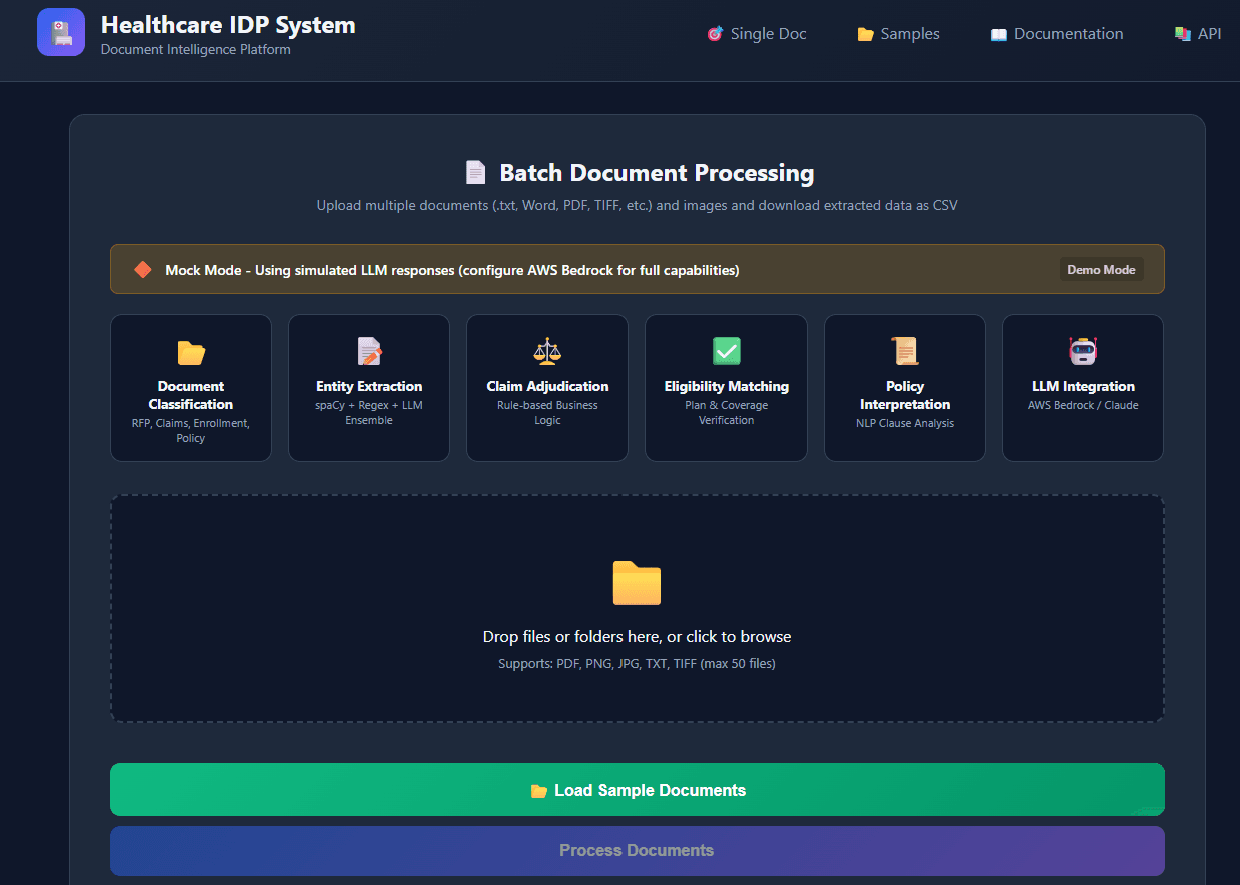1240x885 pixels.
Task: Click the Entity Extraction document icon
Action: 368,352
